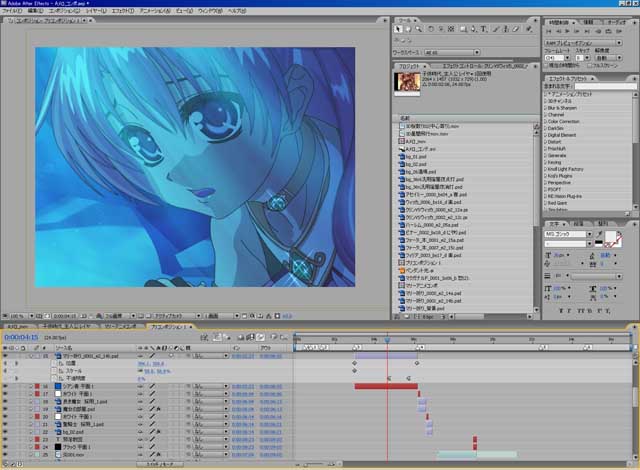Image resolution: width=640 pixels, height=470 pixels.
Task: Select the Hand tool
Action: (408, 29)
